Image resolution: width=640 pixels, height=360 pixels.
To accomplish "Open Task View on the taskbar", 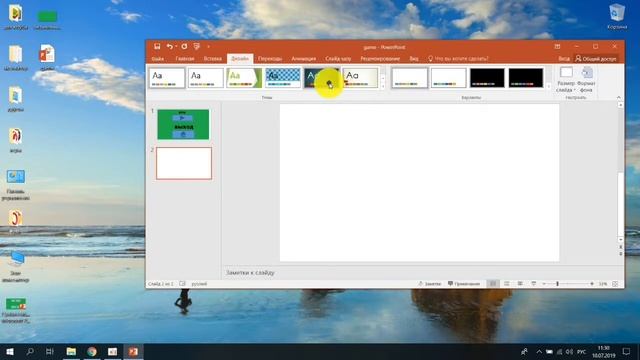I will click(x=50, y=351).
